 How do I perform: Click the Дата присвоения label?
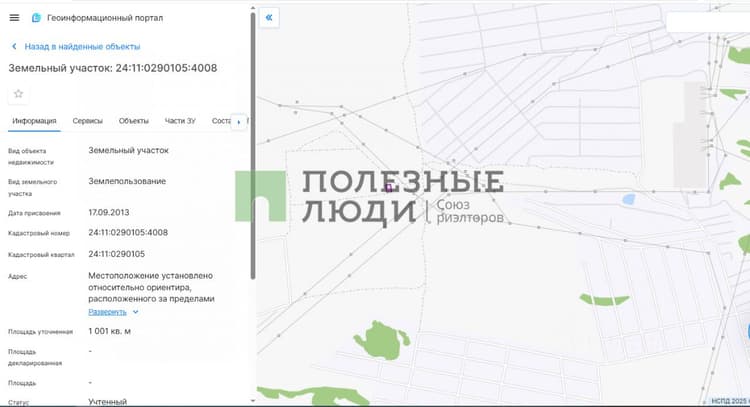pyautogui.click(x=34, y=213)
